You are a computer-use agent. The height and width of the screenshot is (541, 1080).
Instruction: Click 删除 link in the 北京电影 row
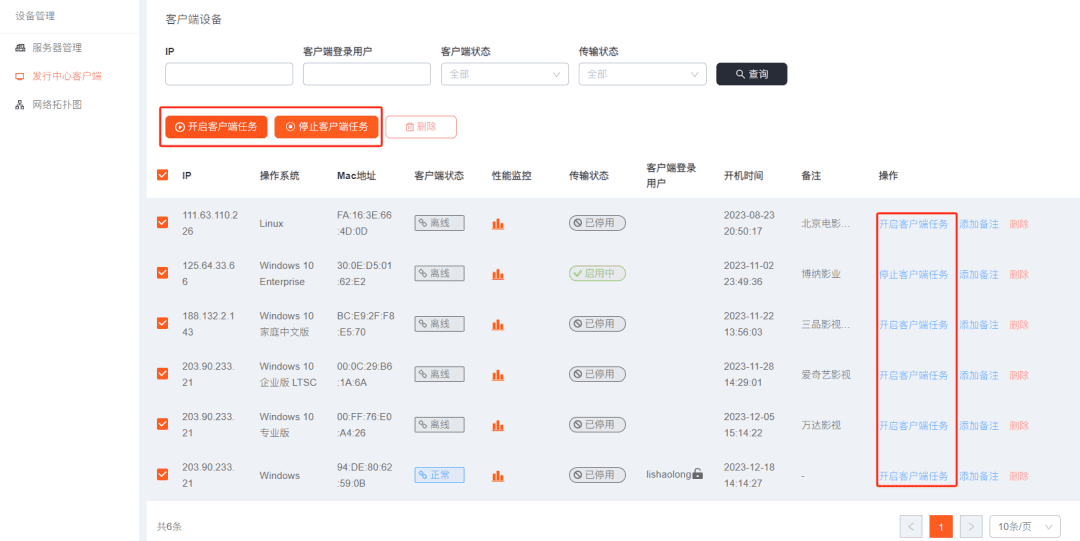(x=1019, y=224)
